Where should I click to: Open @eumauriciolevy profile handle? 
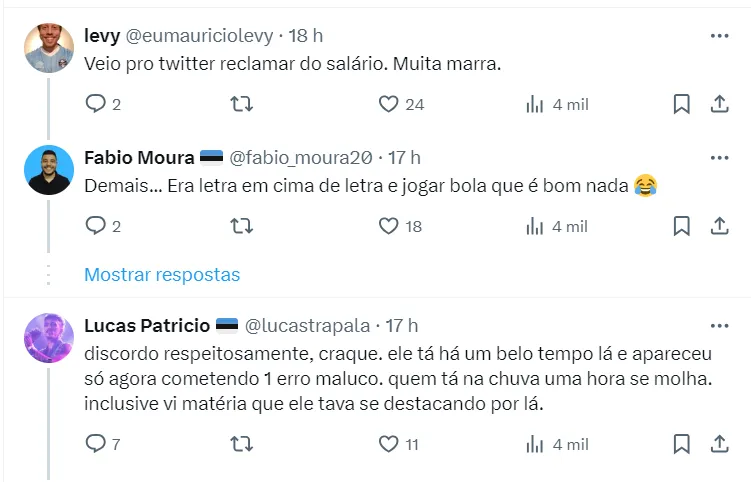[199, 36]
